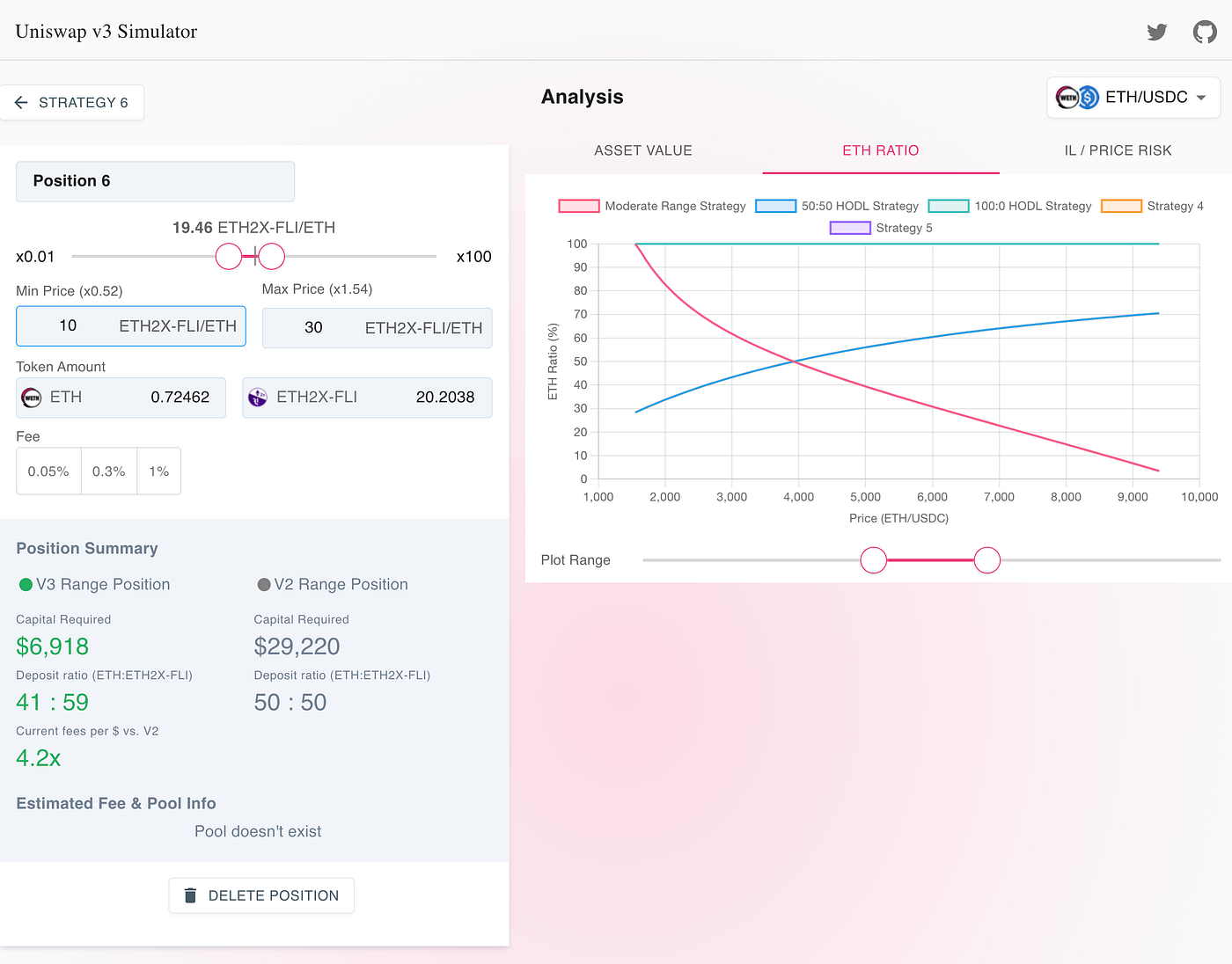Image resolution: width=1232 pixels, height=964 pixels.
Task: Click the 41 : 59 deposit ratio
Action: pyautogui.click(x=53, y=703)
